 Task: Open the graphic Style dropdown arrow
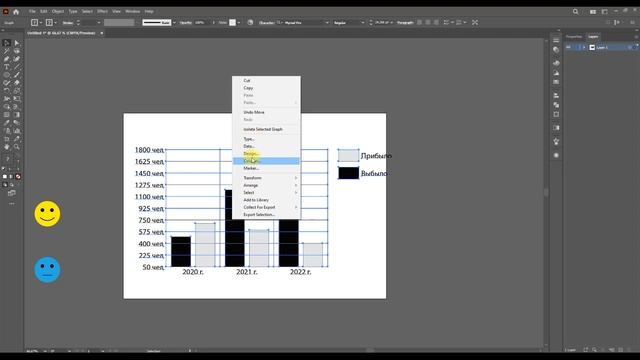[x=239, y=23]
